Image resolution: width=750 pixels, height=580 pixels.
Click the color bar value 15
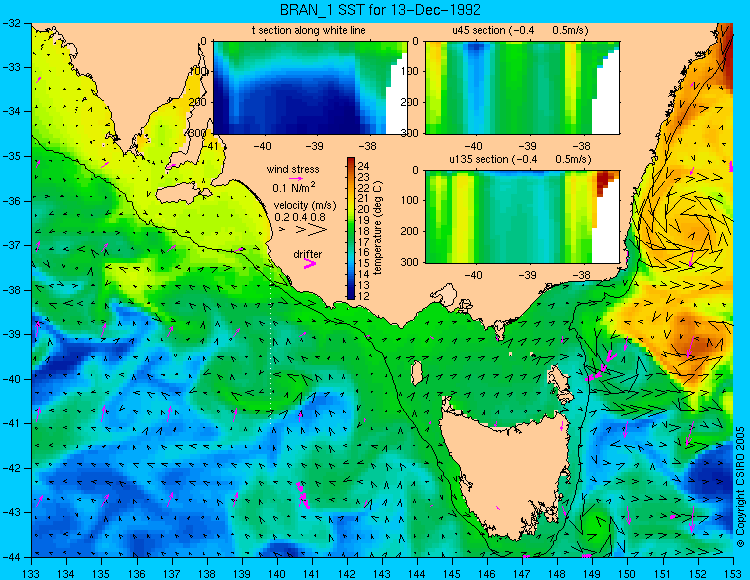pos(363,263)
